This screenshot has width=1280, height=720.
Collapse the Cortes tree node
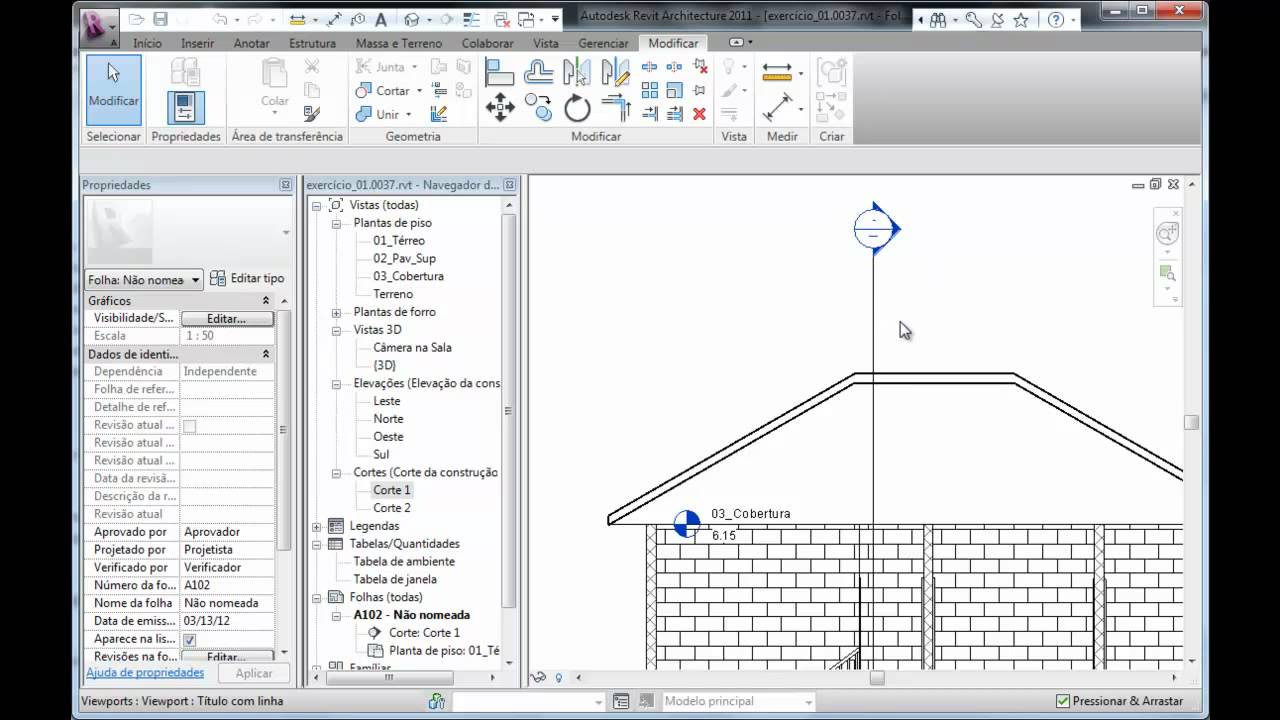click(336, 472)
